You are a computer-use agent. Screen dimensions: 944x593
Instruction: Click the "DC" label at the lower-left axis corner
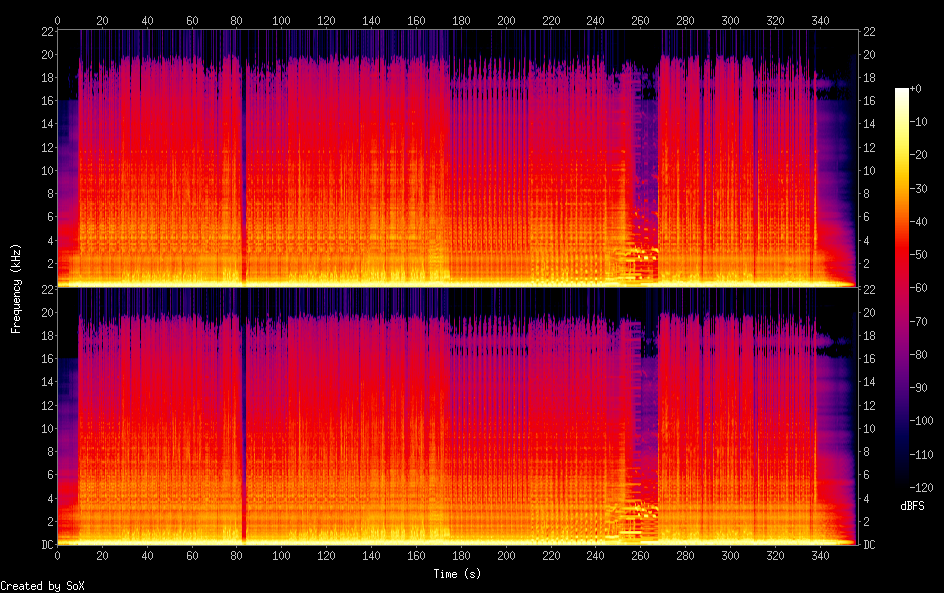[x=45, y=544]
